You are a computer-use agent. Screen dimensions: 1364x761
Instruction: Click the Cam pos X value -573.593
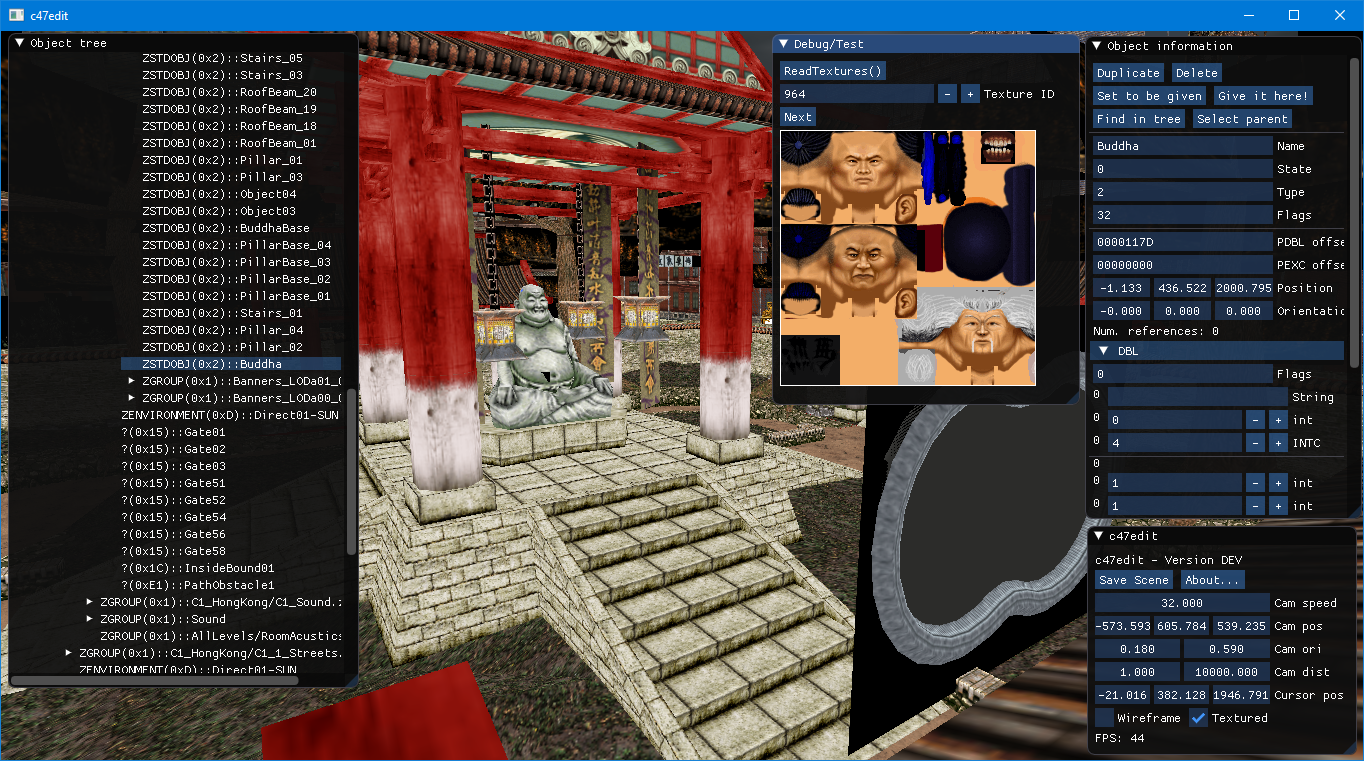(x=1122, y=626)
